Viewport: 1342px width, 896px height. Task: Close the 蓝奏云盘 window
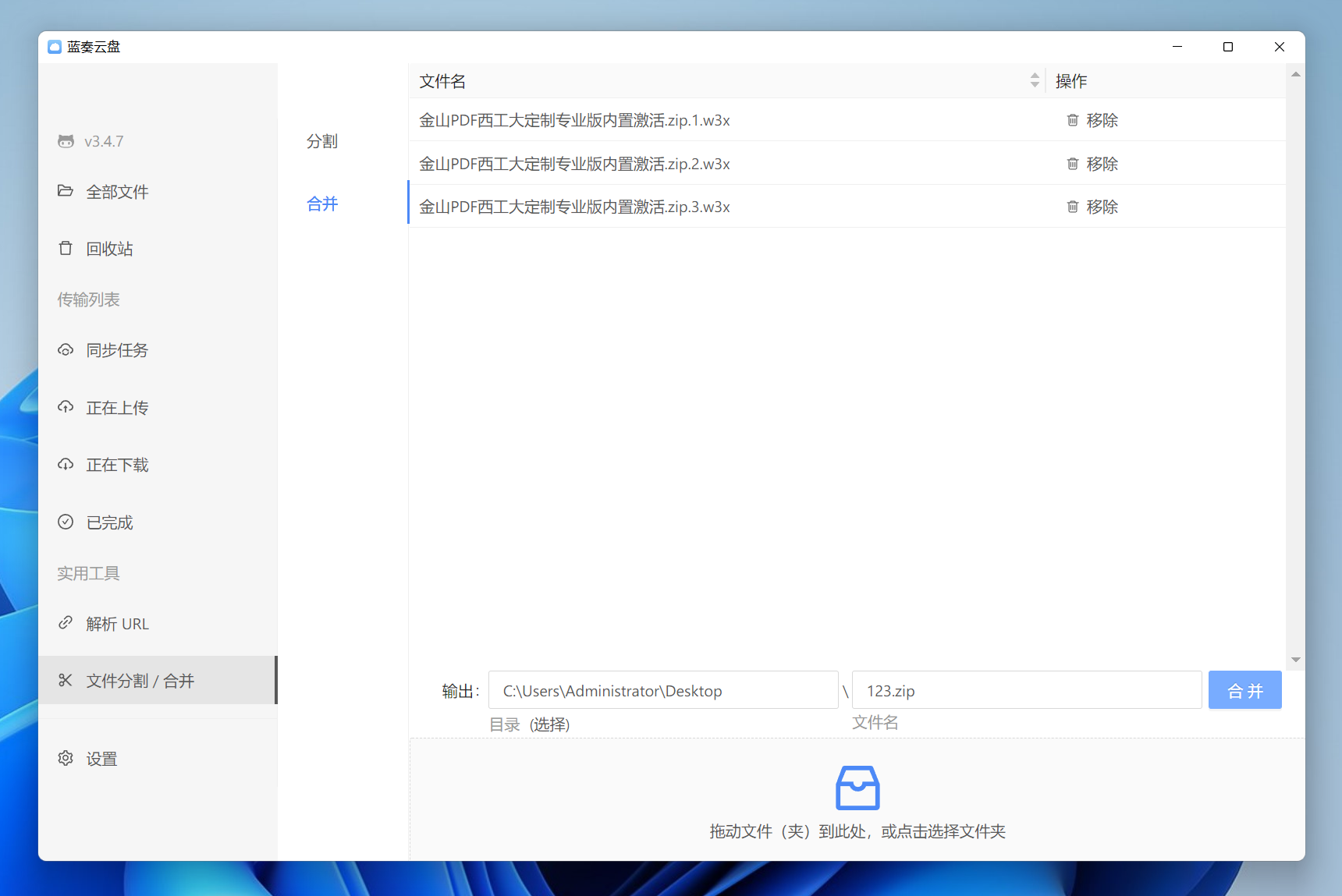click(x=1280, y=47)
